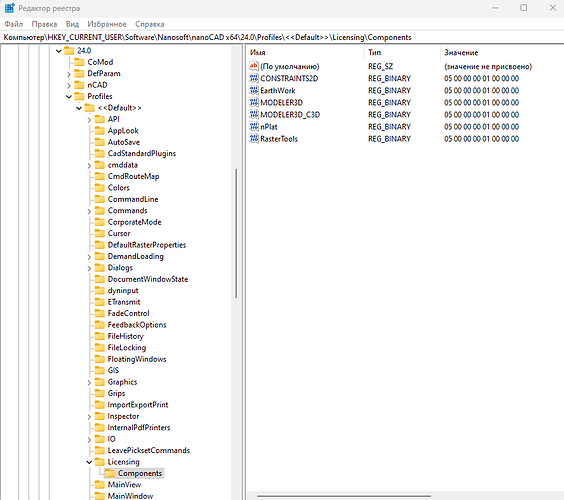Click the registry path address bar
This screenshot has width=564, height=500.
pyautogui.click(x=282, y=37)
